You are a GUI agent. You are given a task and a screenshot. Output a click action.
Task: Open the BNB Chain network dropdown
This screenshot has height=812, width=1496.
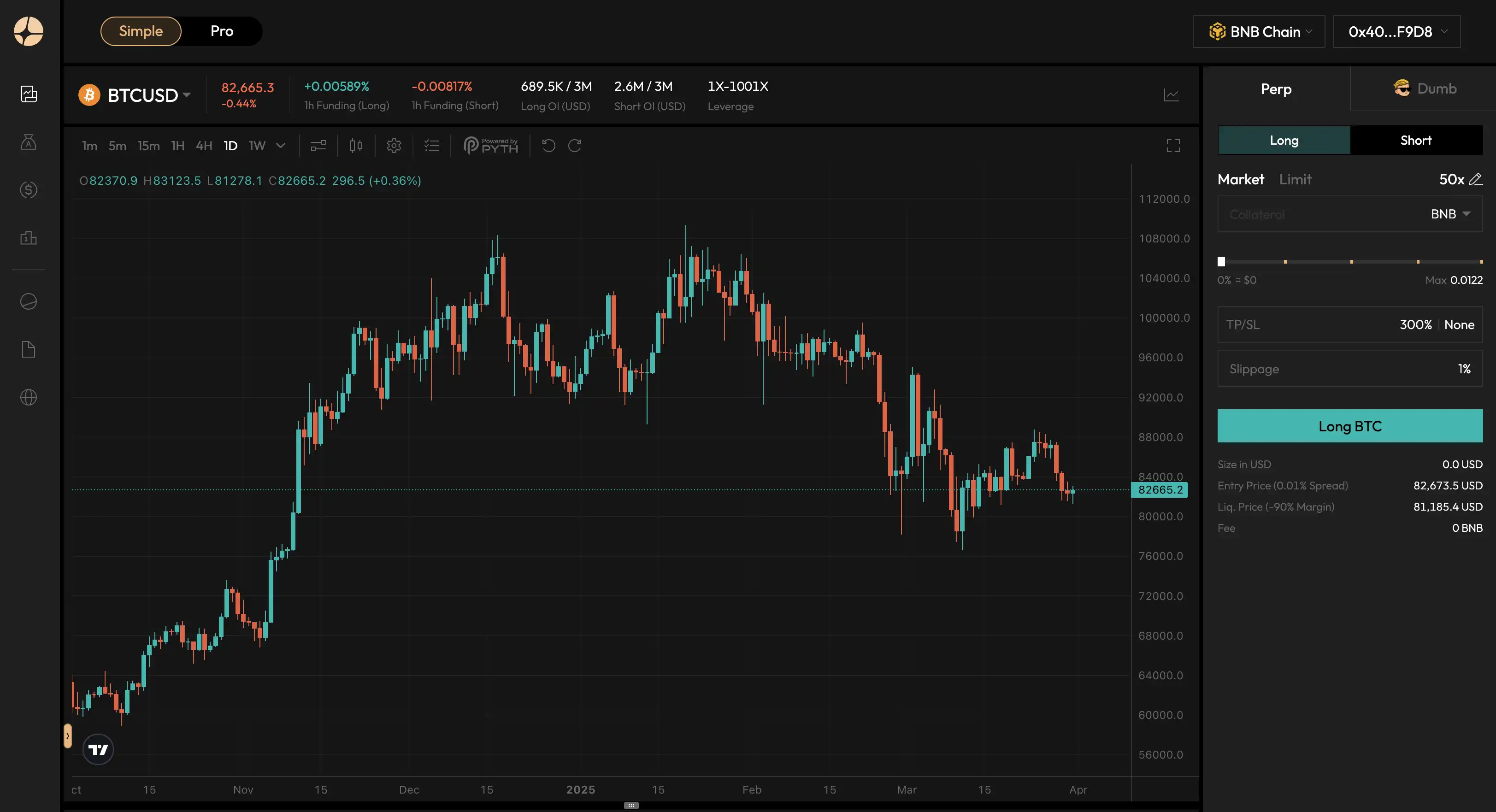tap(1259, 31)
